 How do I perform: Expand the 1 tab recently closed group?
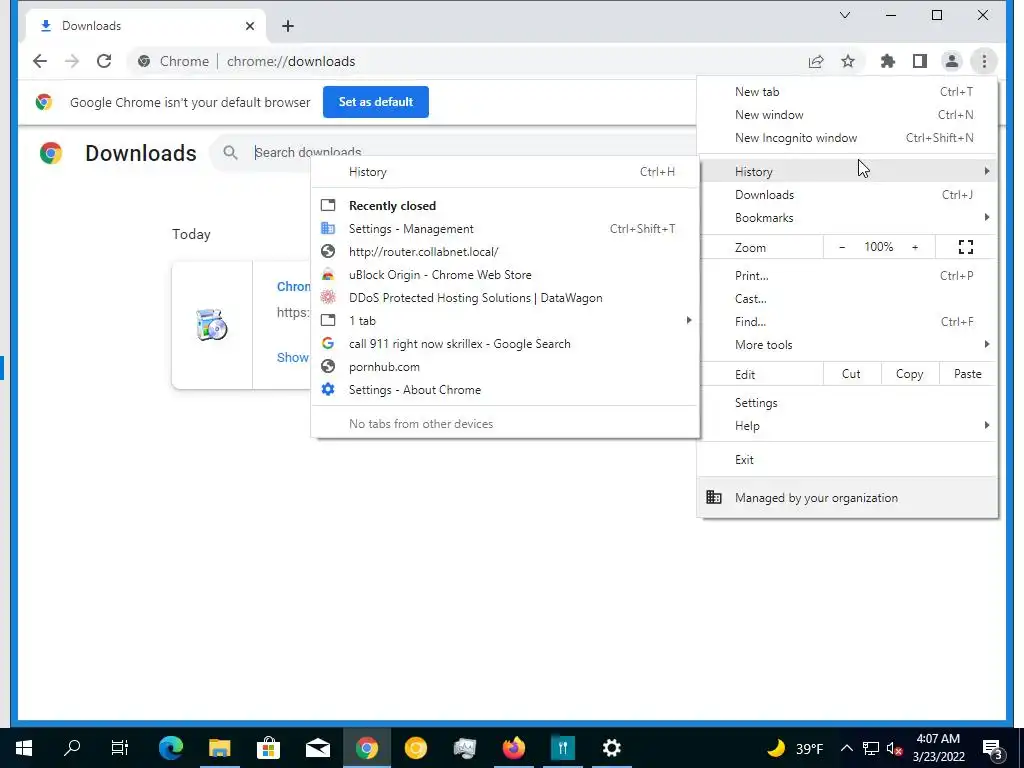pyautogui.click(x=505, y=321)
